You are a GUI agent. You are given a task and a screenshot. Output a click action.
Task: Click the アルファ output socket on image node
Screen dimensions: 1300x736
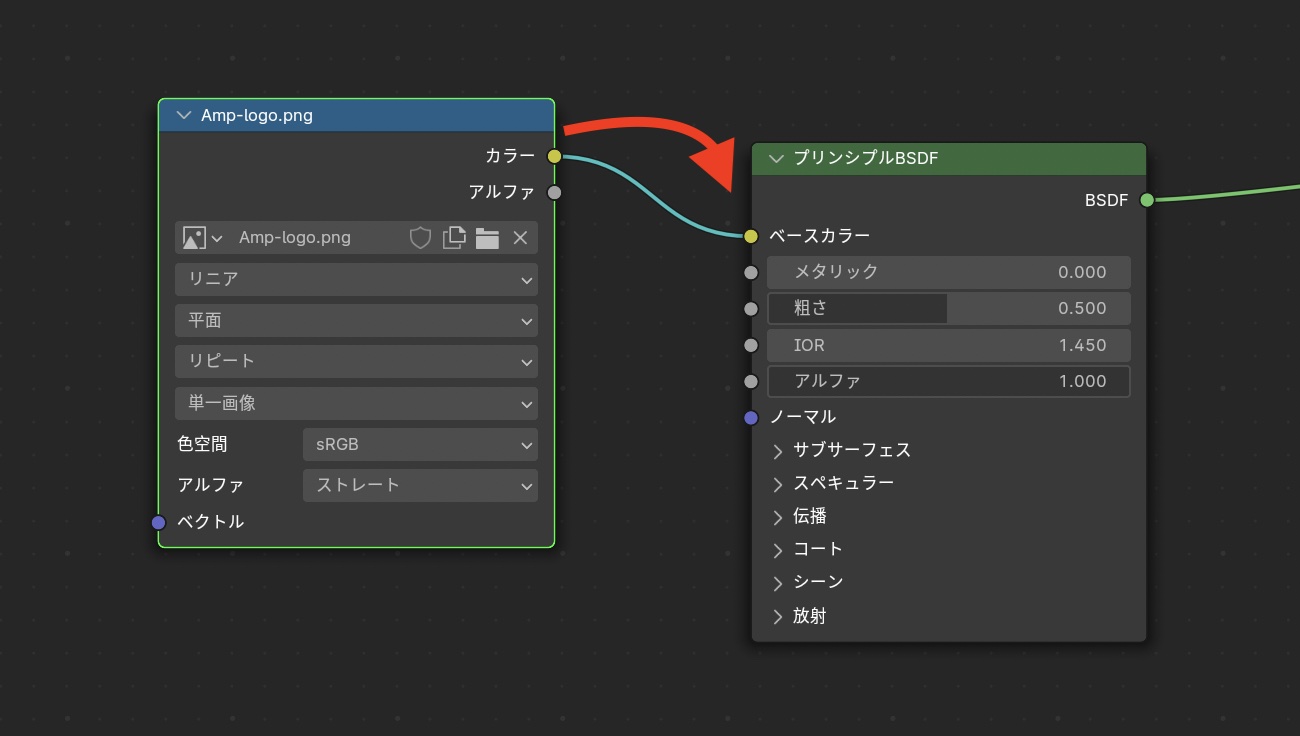(x=555, y=192)
